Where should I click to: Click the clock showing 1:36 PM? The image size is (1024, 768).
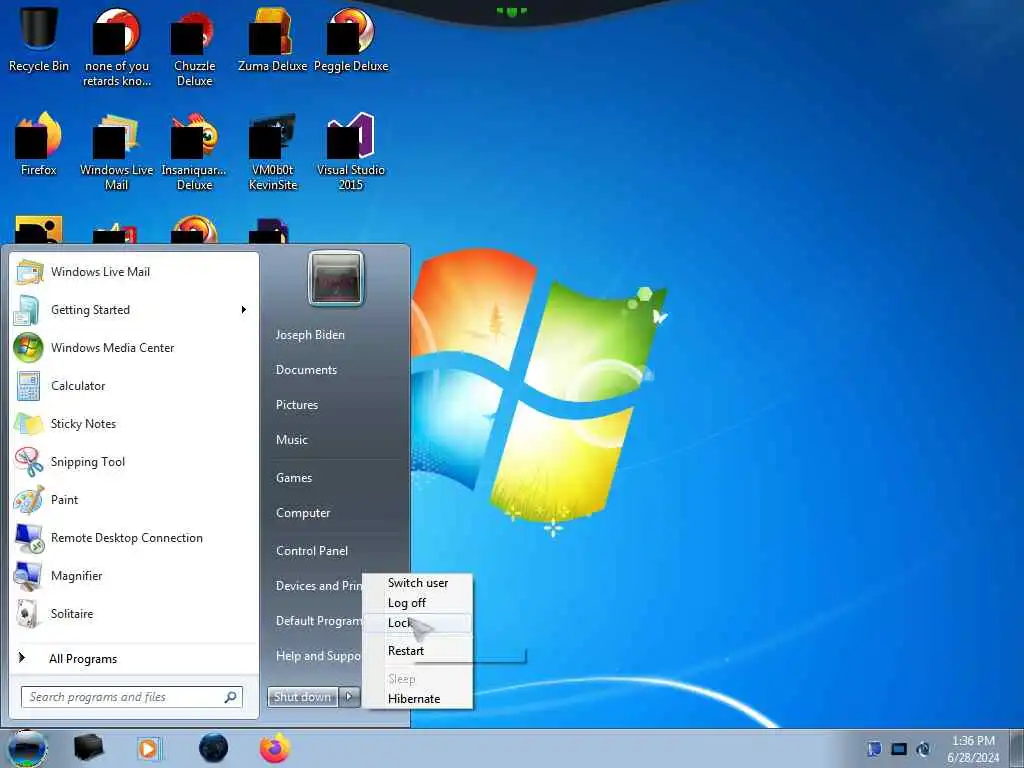pyautogui.click(x=973, y=741)
